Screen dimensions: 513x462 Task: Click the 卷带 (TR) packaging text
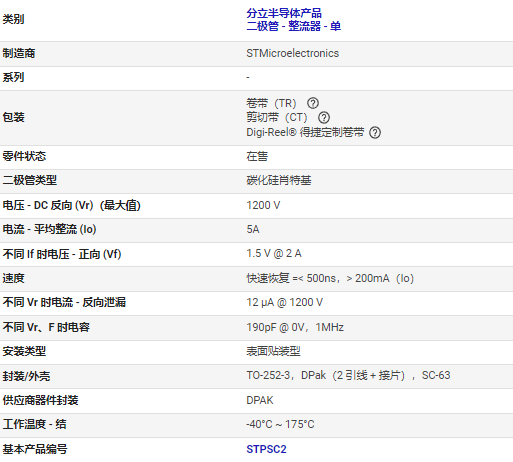tap(271, 103)
